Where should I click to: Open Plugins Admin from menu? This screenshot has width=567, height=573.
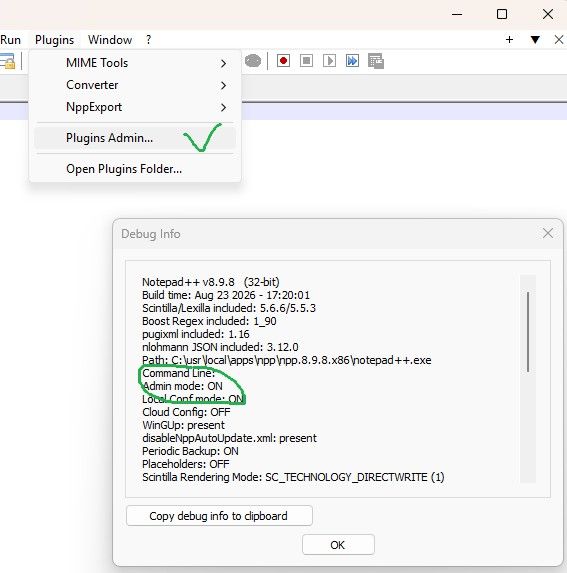(x=135, y=138)
